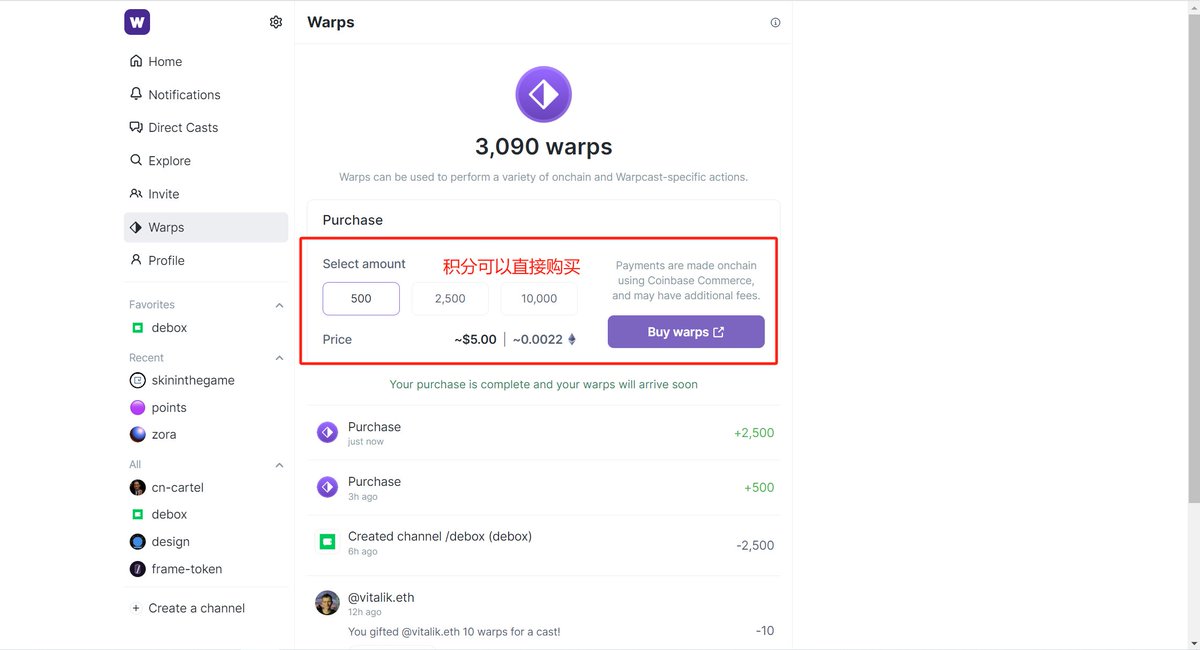1200x650 pixels.
Task: Click the info icon beside Warps title
Action: 775,23
